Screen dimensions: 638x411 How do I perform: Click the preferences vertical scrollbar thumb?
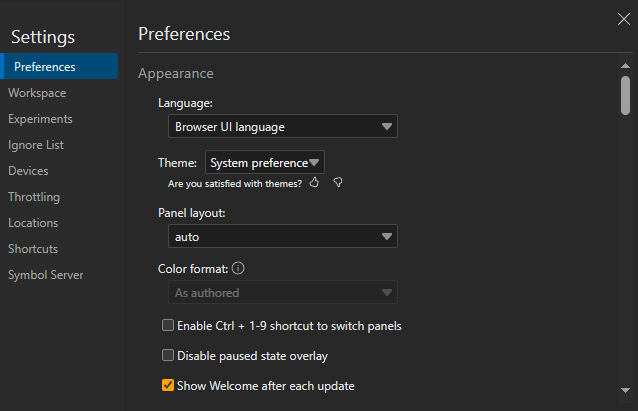click(625, 94)
